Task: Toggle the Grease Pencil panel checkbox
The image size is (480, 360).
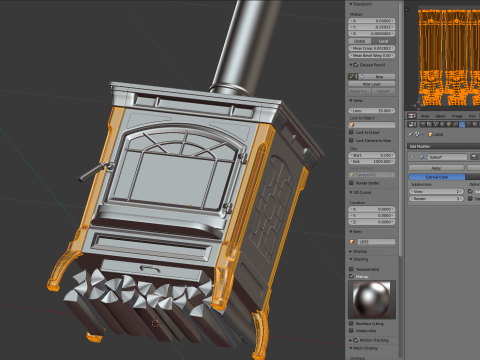Action: point(356,65)
